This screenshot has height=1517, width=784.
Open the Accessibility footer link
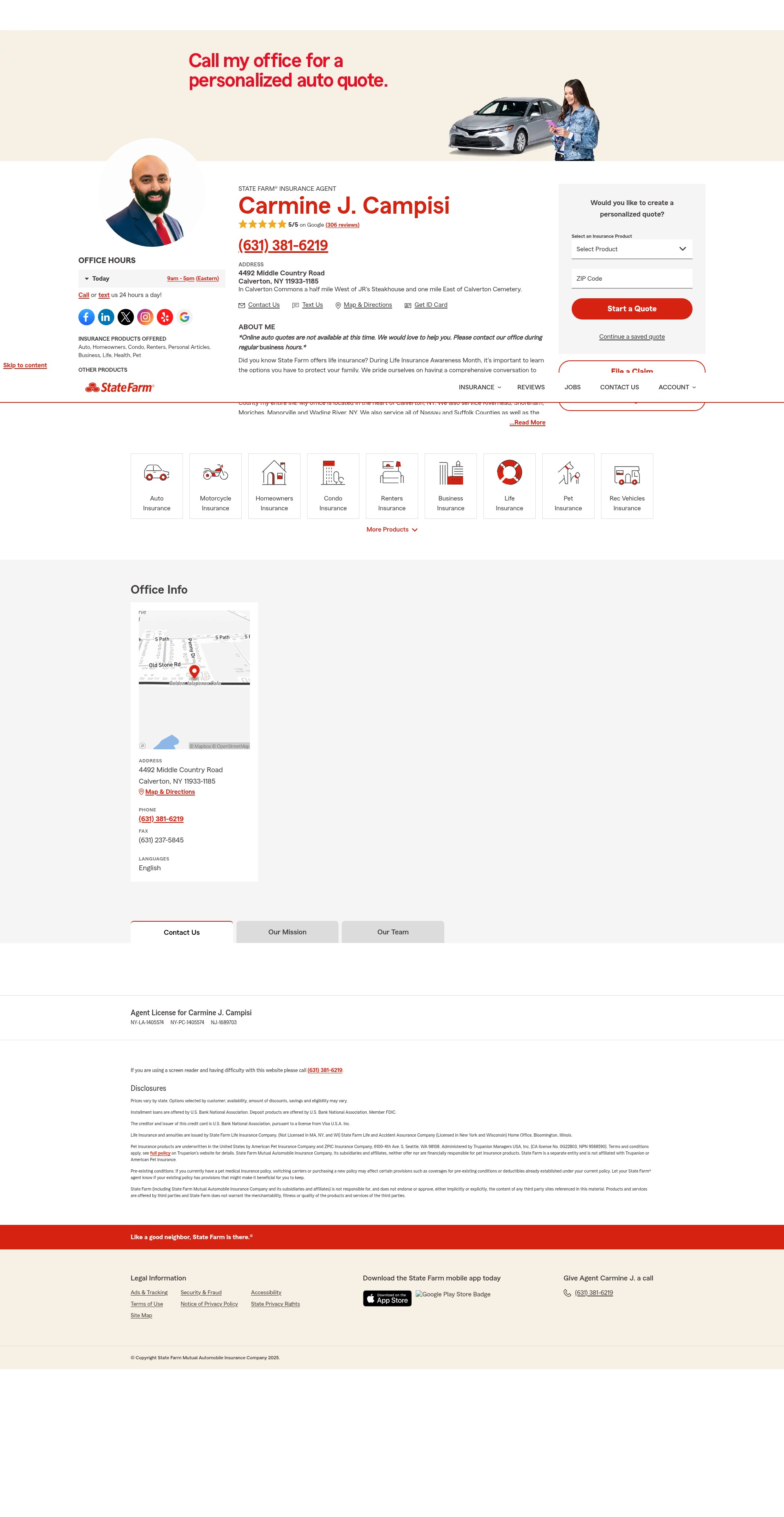(x=266, y=1293)
